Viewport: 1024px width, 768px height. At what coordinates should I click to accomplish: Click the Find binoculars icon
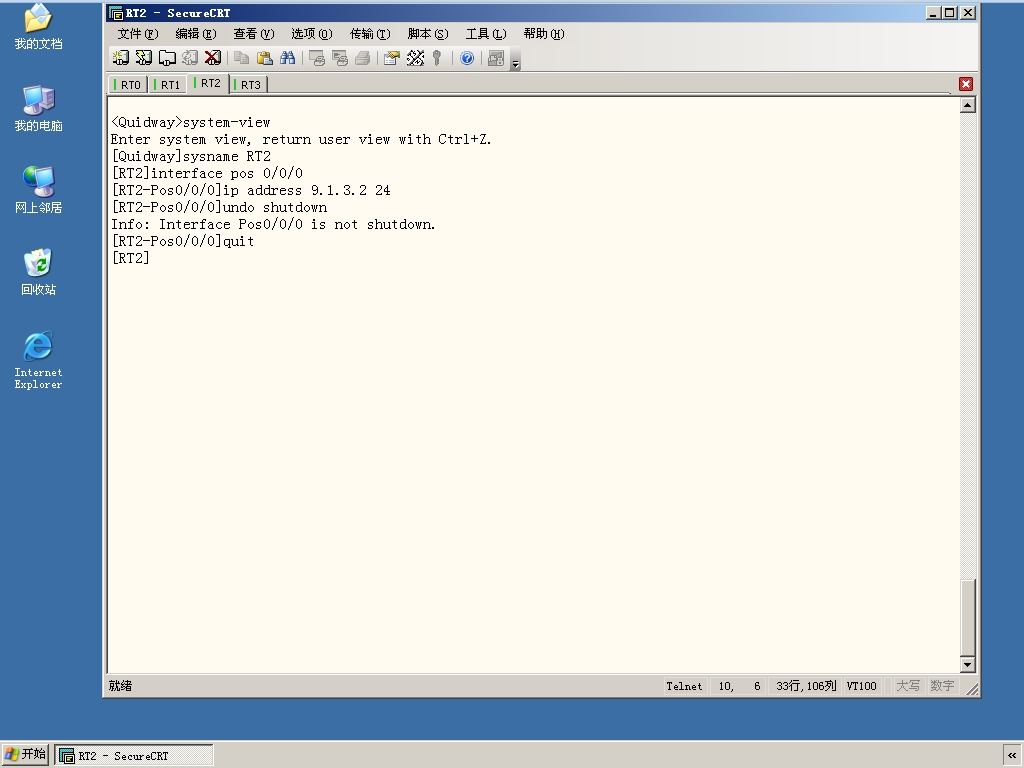pos(287,58)
